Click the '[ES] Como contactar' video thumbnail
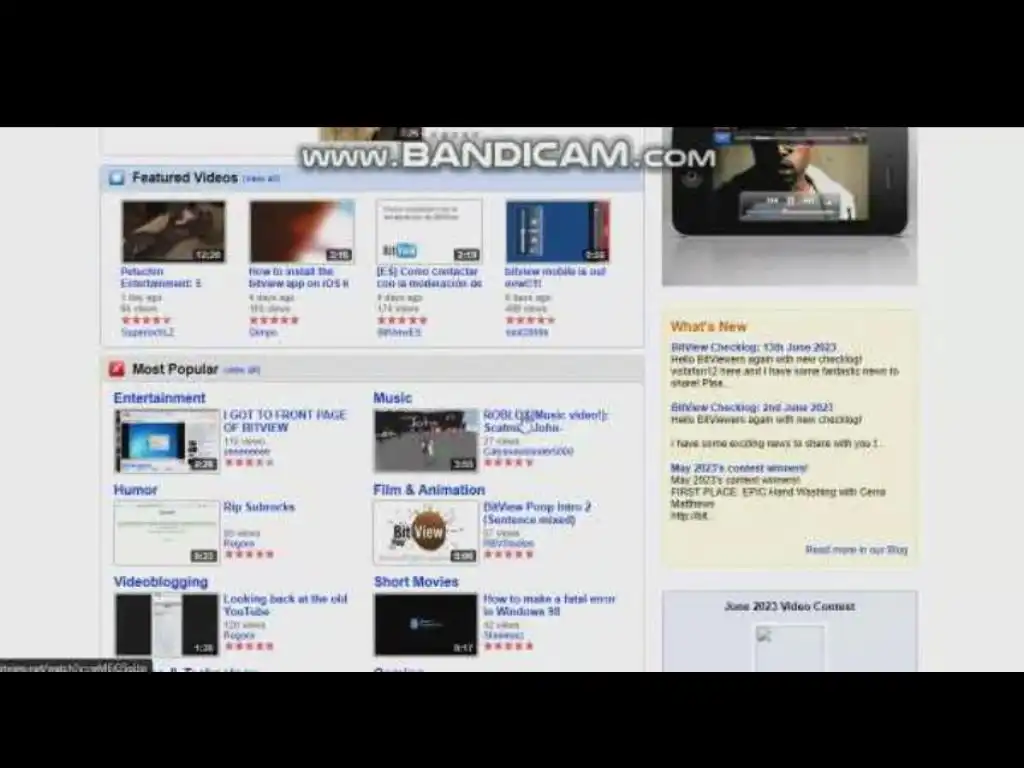The height and width of the screenshot is (768, 1024). coord(429,231)
